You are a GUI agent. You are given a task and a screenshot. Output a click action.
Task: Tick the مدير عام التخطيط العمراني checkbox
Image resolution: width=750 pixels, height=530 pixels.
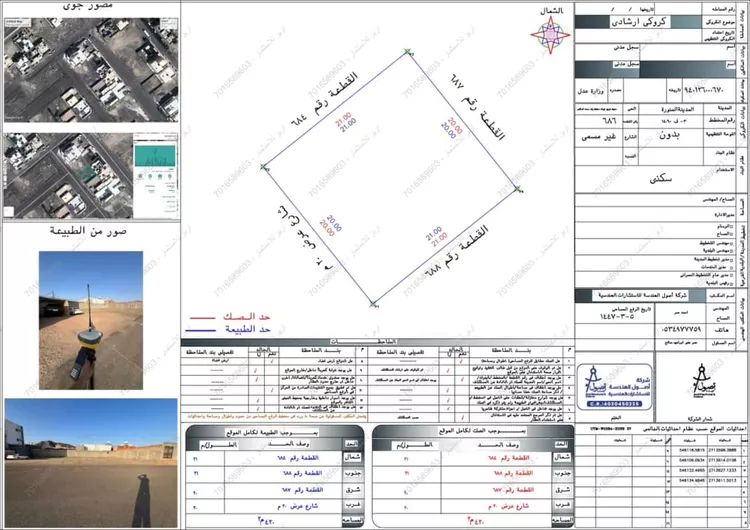tap(731, 275)
